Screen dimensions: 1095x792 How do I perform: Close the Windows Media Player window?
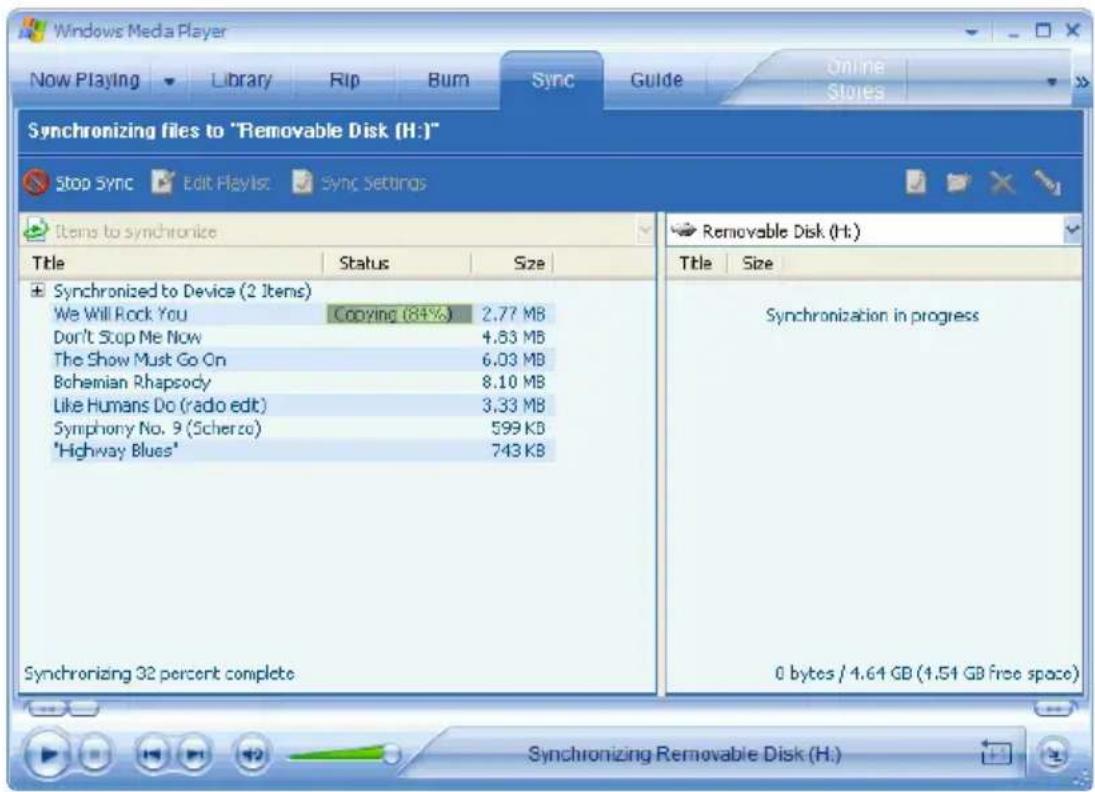pyautogui.click(x=1072, y=30)
